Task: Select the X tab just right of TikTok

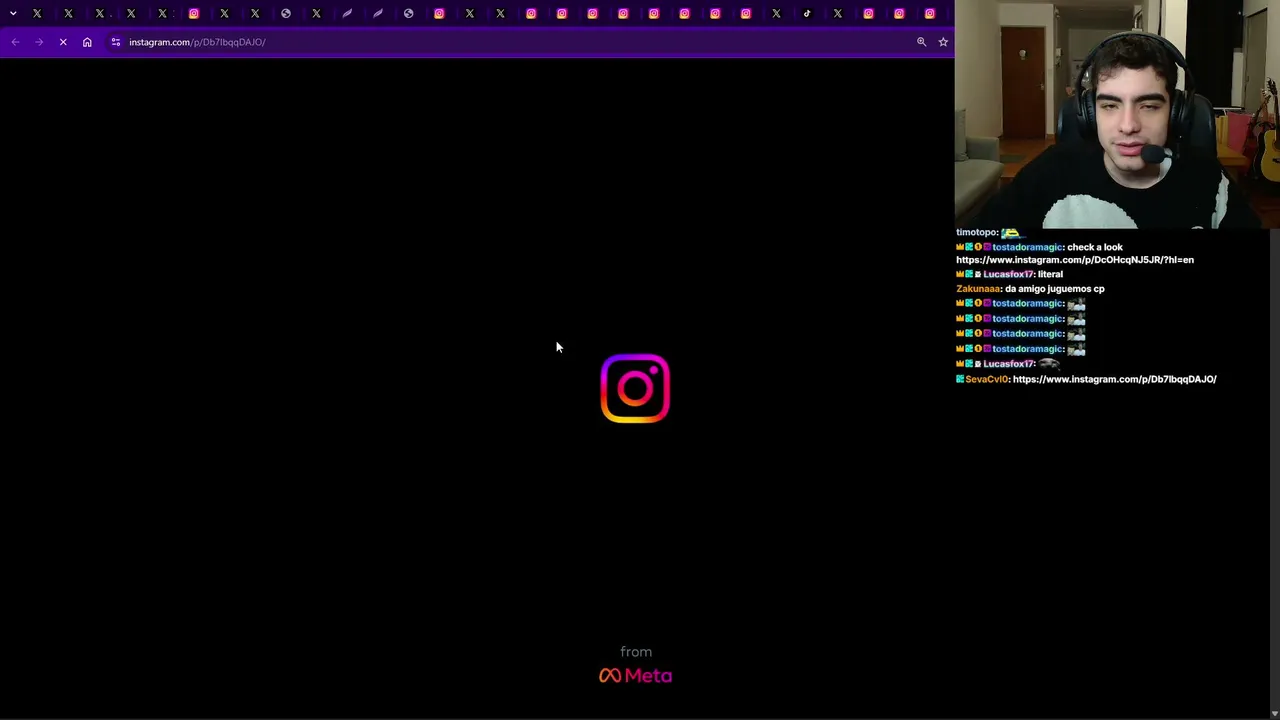Action: [x=838, y=13]
